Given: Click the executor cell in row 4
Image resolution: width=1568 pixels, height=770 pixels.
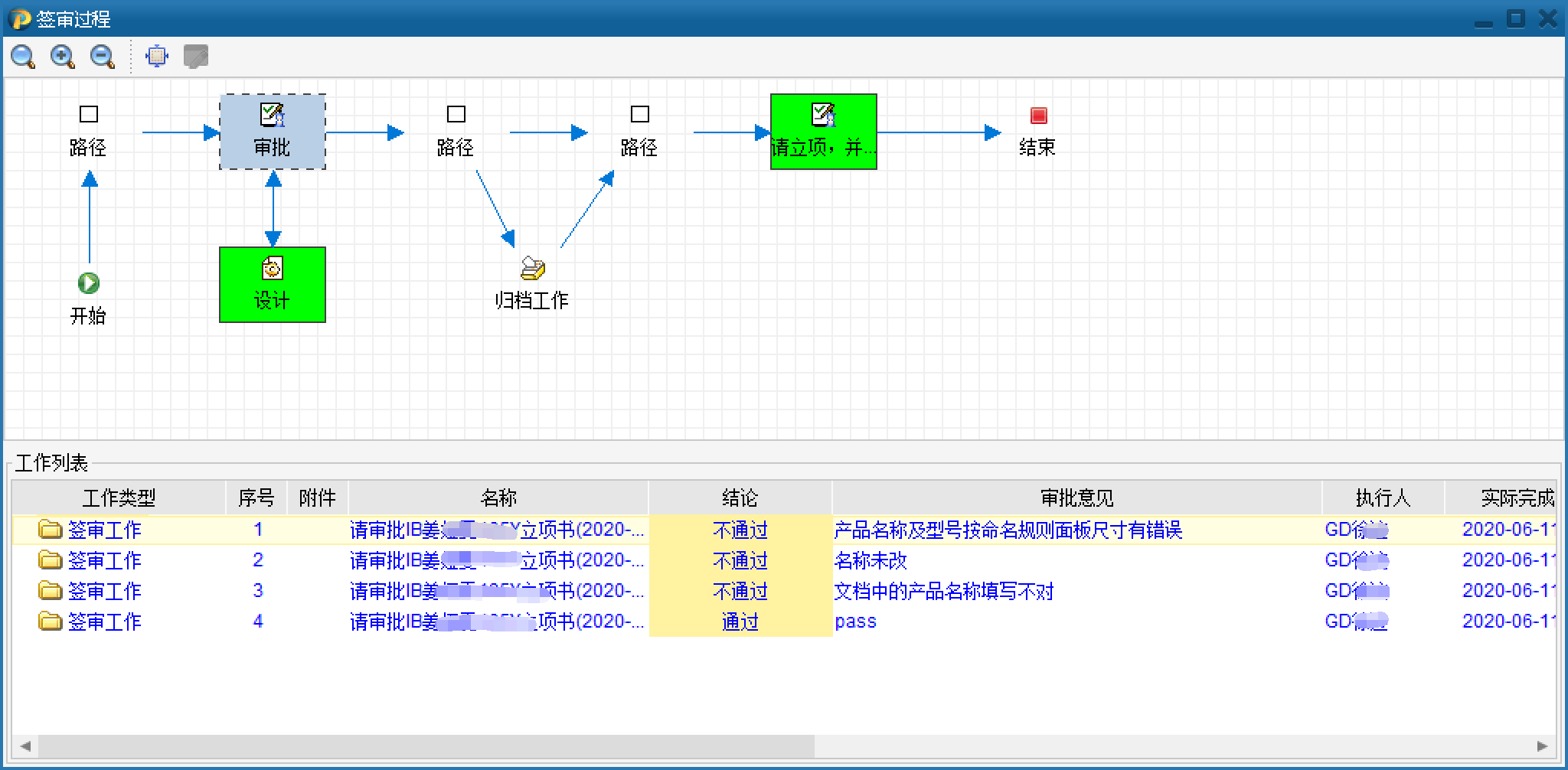Looking at the screenshot, I should 1383,622.
